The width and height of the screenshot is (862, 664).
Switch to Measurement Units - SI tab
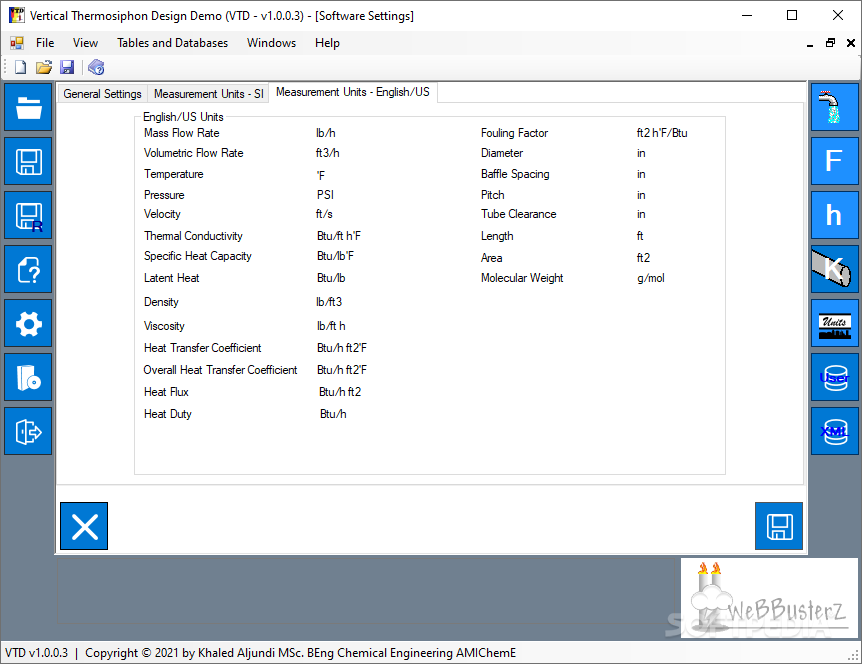point(208,94)
